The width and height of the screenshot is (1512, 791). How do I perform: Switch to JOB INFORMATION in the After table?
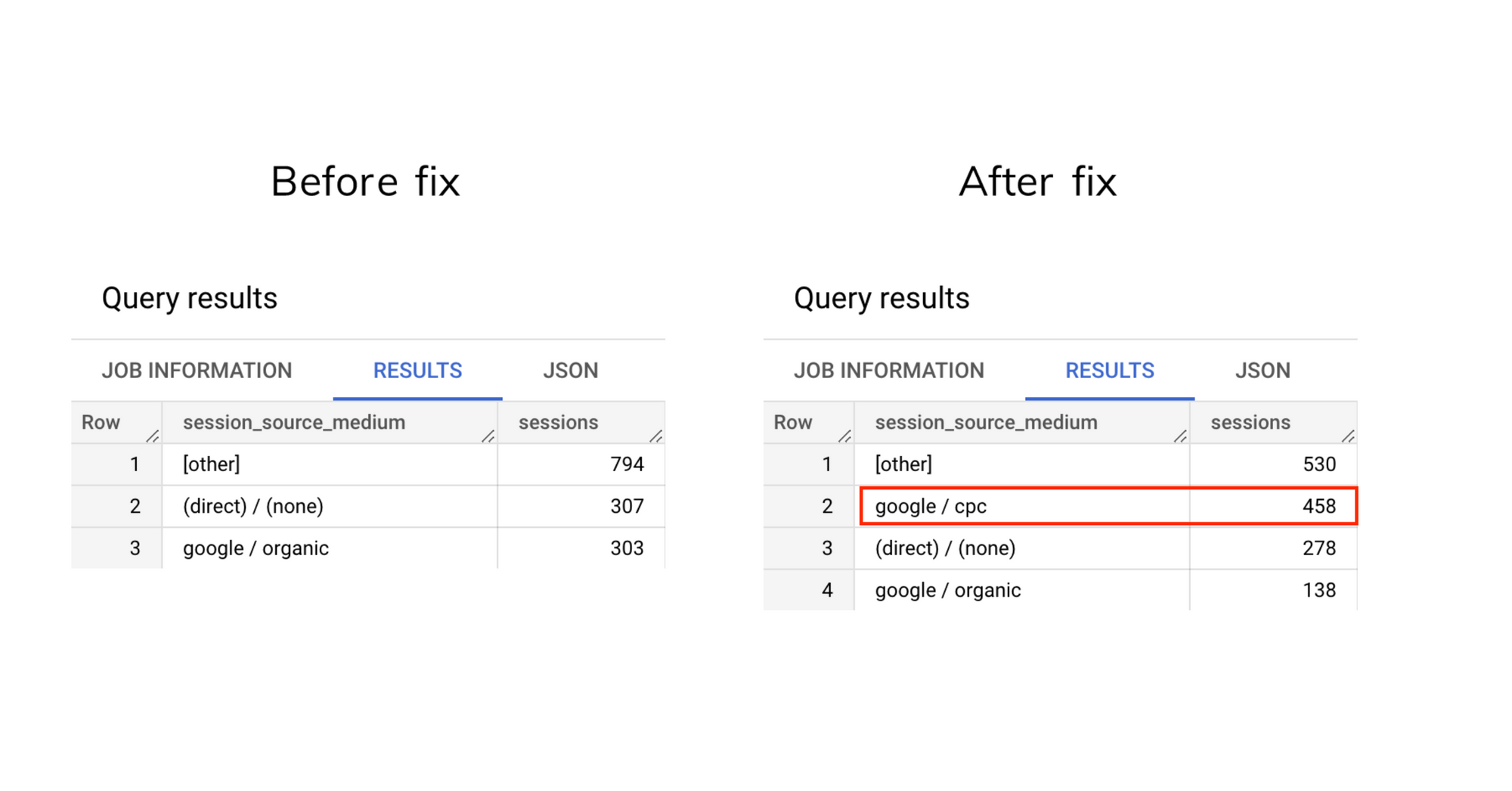point(889,370)
